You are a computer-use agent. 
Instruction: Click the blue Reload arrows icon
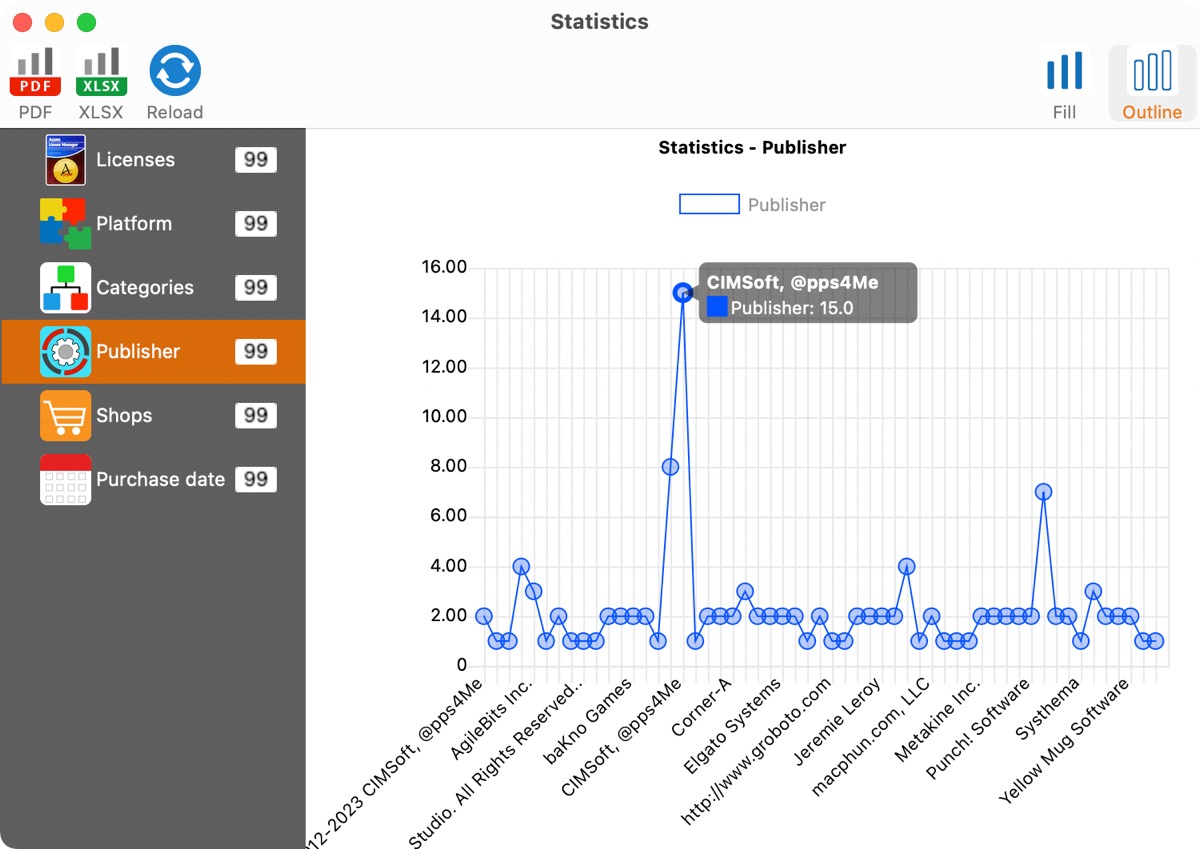coord(175,71)
